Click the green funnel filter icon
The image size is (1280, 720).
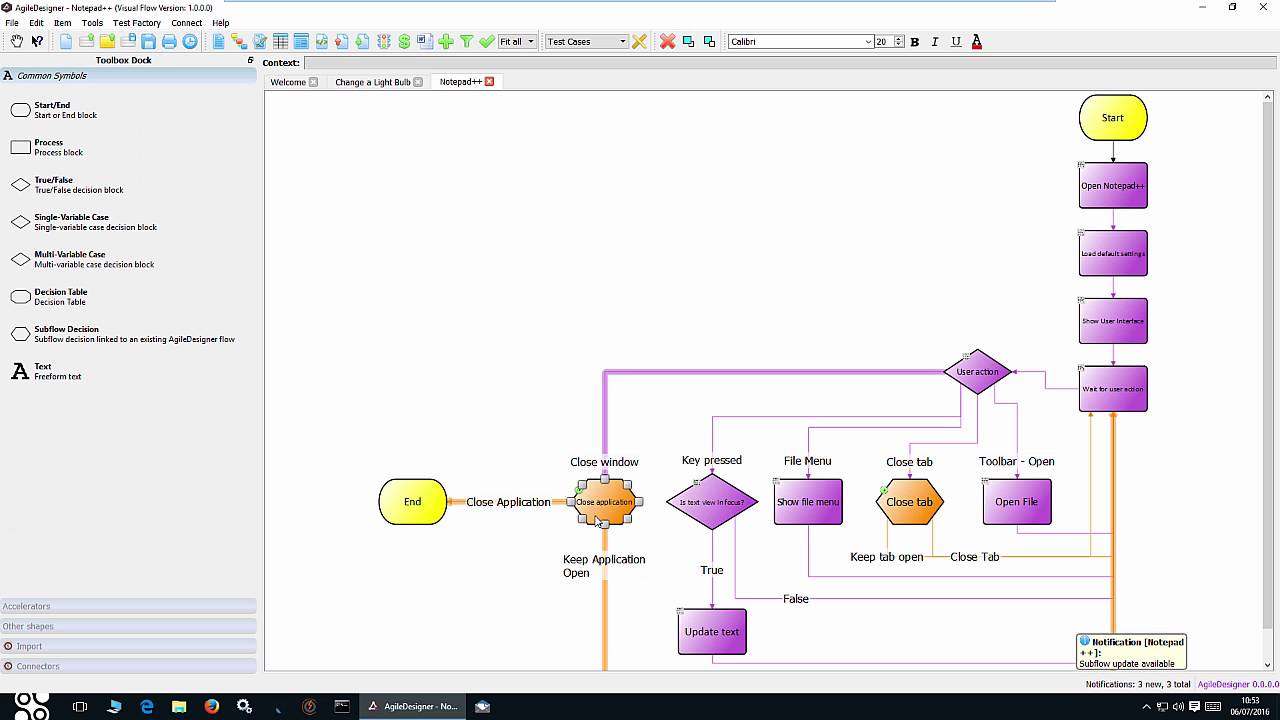click(466, 41)
